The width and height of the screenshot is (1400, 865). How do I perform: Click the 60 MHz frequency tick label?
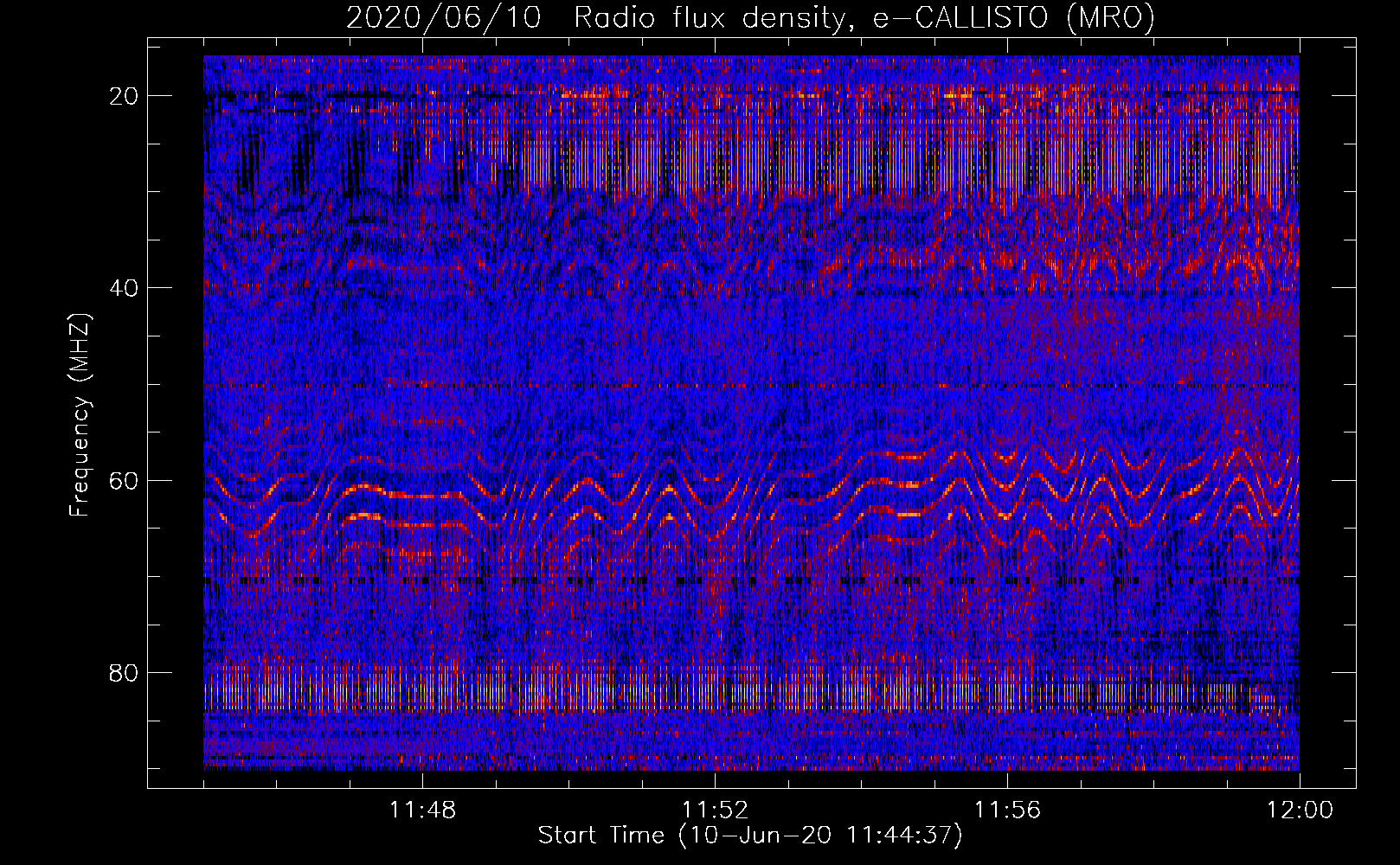coord(125,480)
